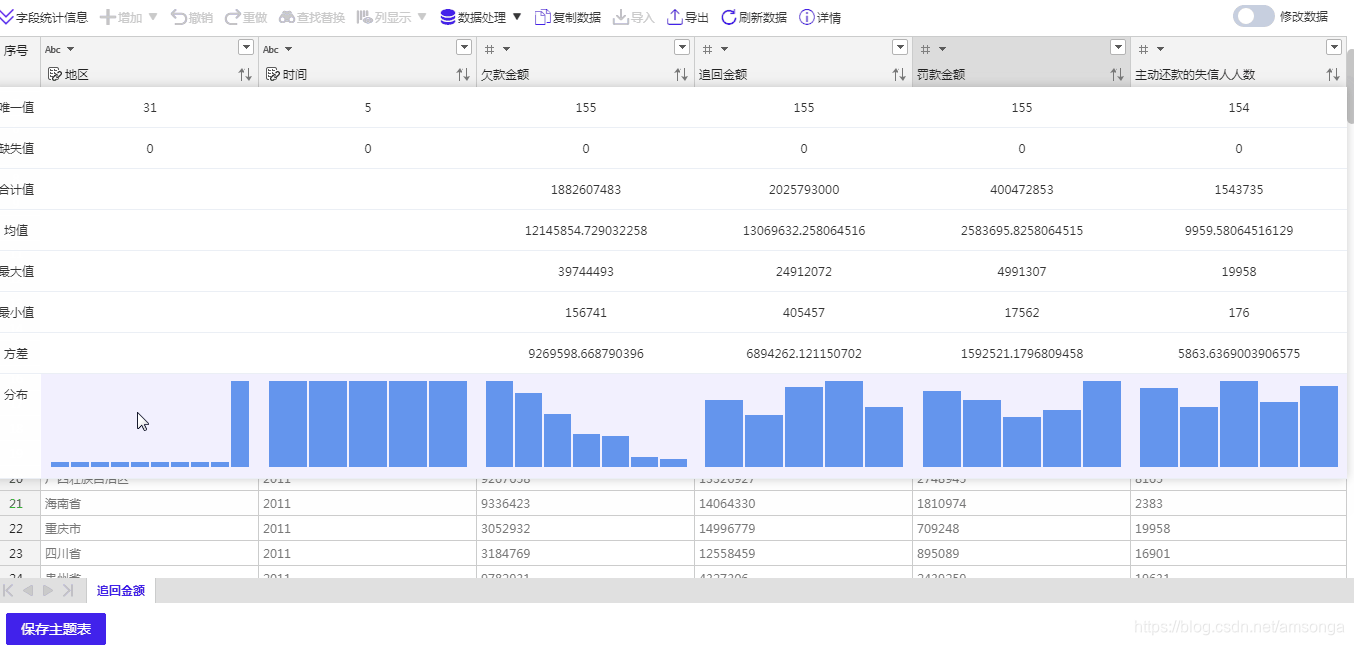The height and width of the screenshot is (645, 1354).
Task: Click the 导入 import icon
Action: pos(621,17)
